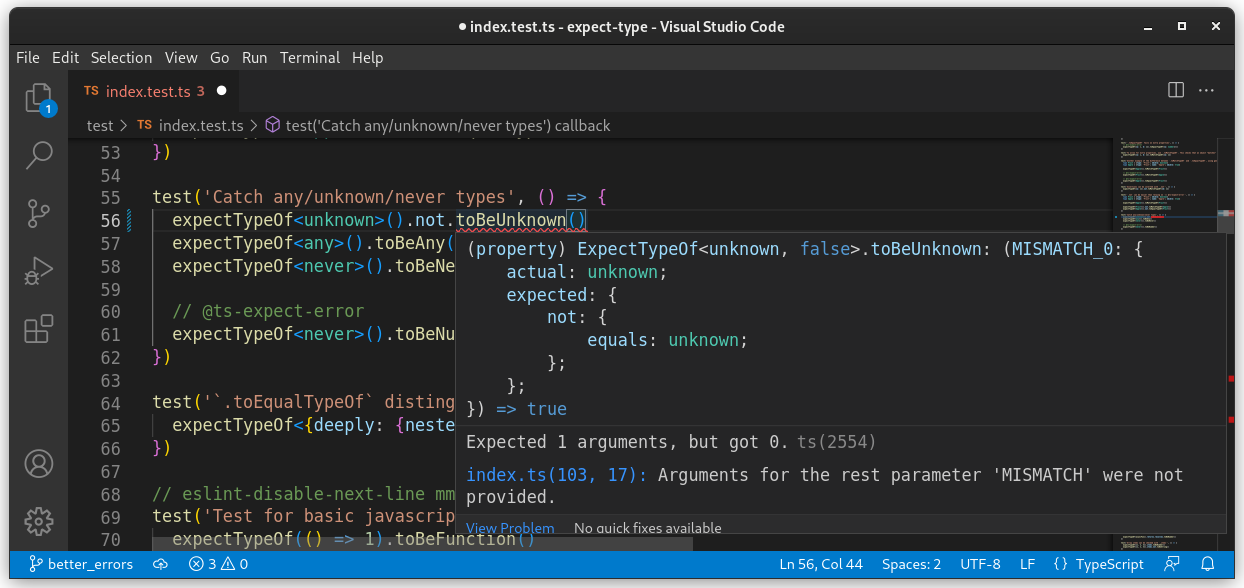Open the Selection menu

click(121, 58)
